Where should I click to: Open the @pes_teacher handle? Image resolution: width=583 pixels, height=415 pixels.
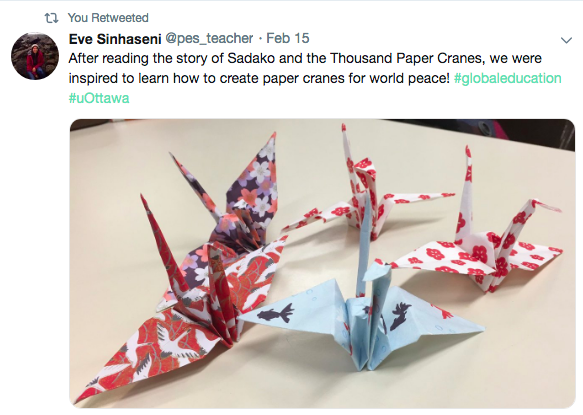coord(209,38)
